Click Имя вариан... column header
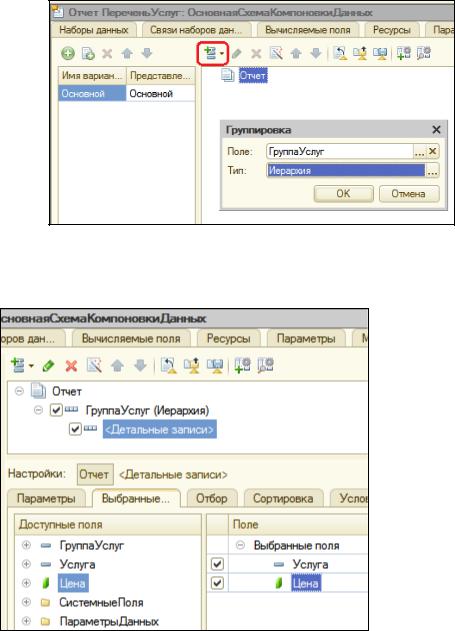 [92, 75]
